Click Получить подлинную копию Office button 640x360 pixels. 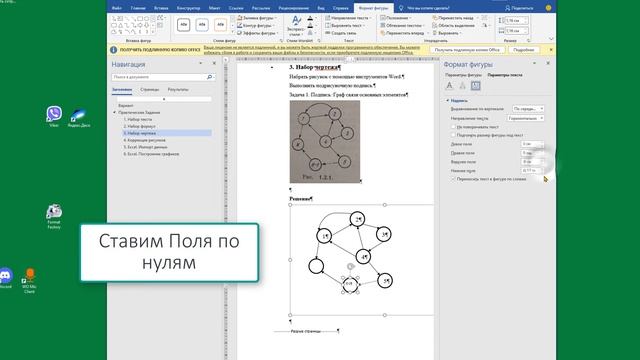pyautogui.click(x=467, y=50)
